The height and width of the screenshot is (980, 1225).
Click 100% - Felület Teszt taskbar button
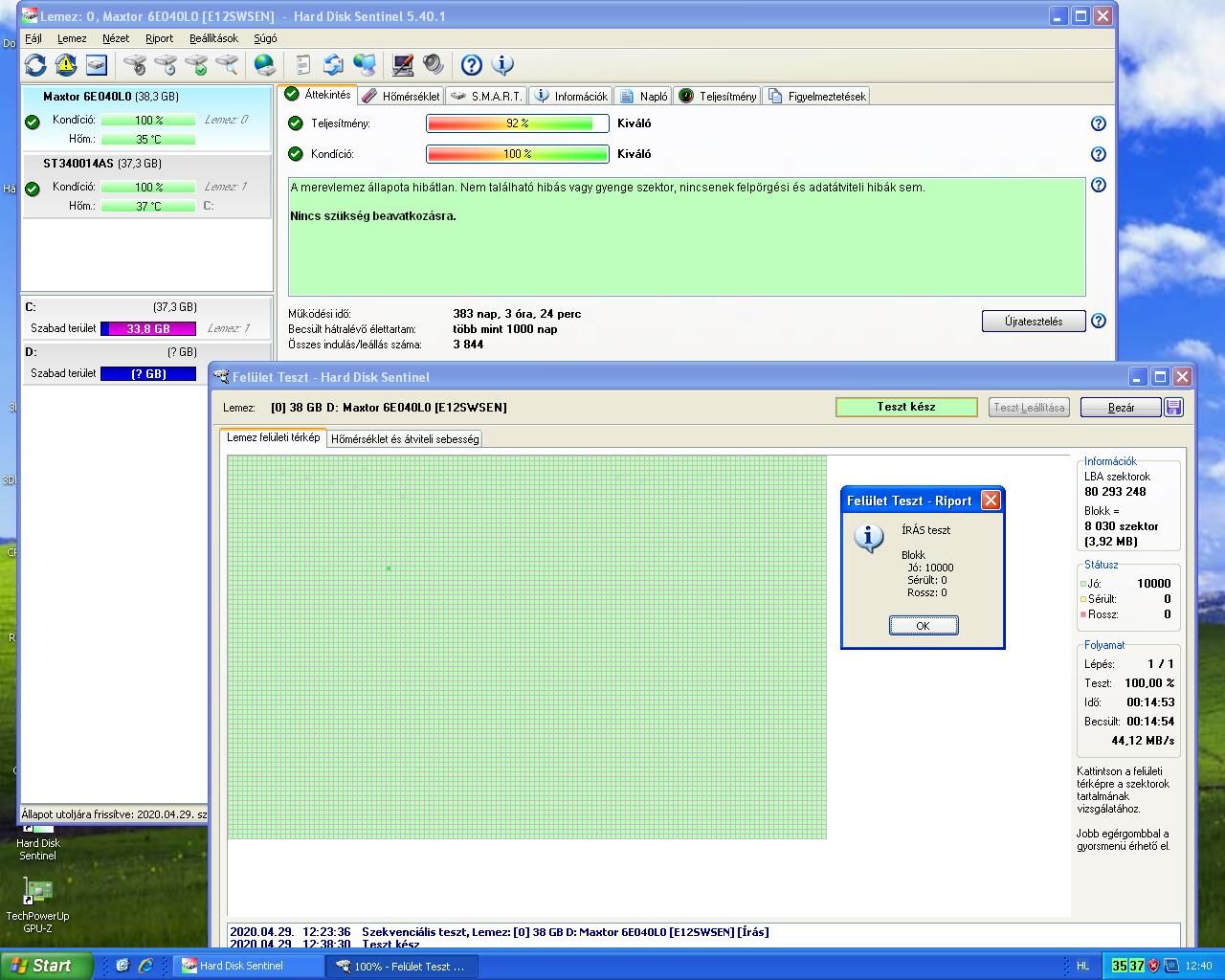(402, 966)
